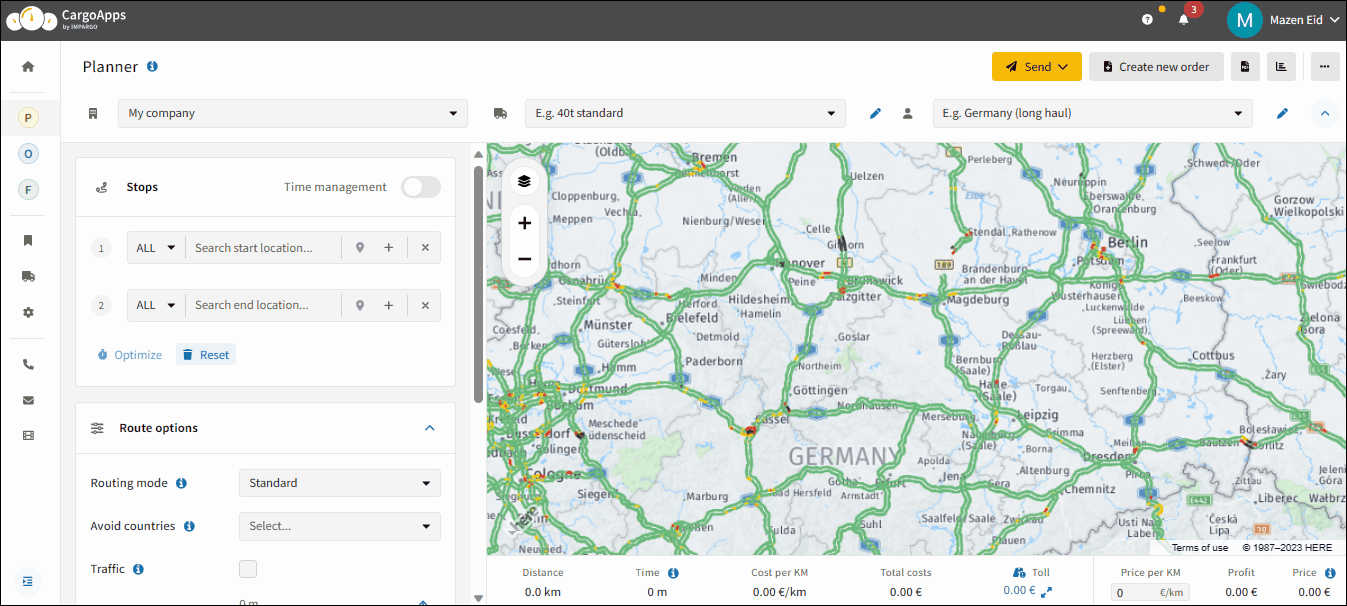Open the bar chart statistics button
1347x606 pixels.
click(x=1281, y=67)
